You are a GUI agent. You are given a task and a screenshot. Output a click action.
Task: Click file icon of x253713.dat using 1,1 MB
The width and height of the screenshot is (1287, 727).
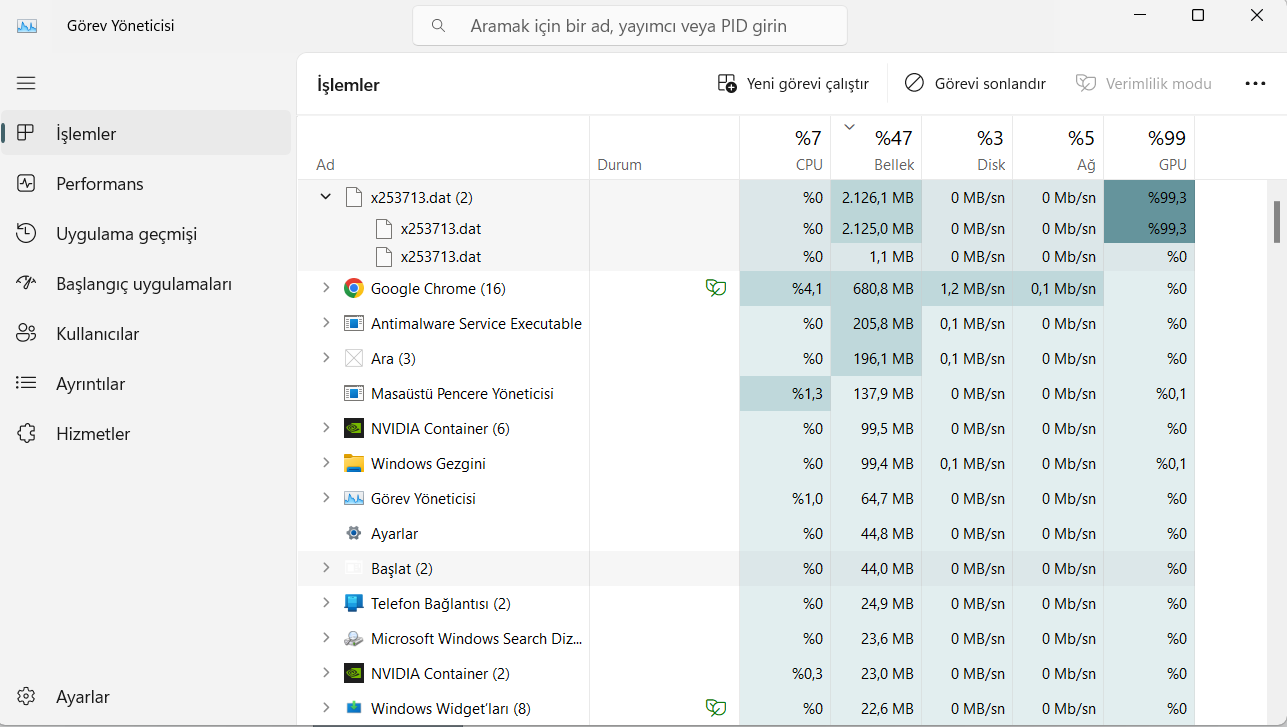(x=383, y=257)
